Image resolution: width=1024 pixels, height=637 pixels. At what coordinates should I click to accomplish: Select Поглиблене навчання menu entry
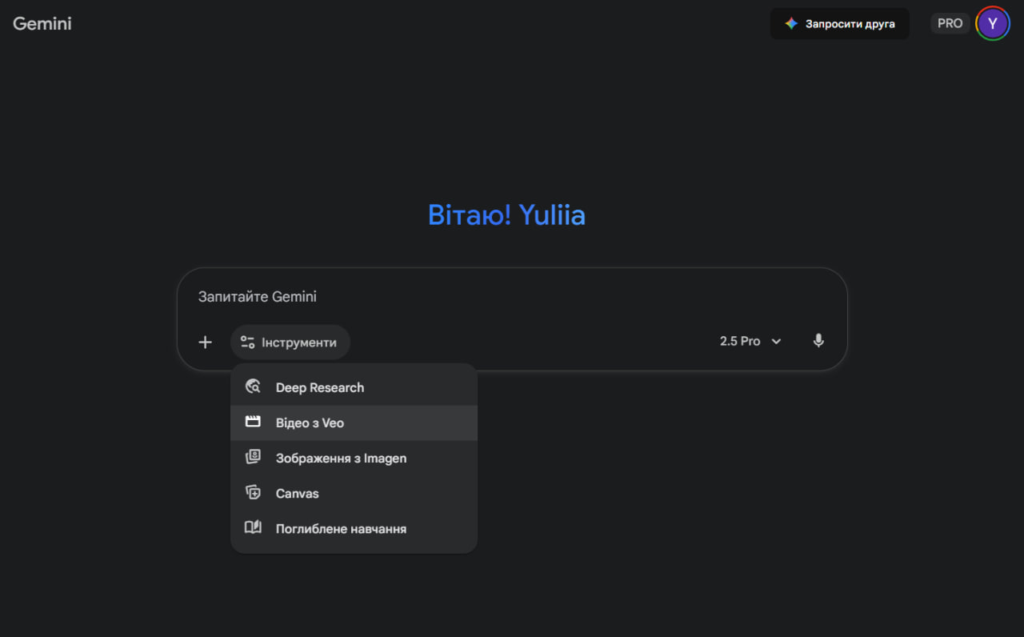(341, 528)
